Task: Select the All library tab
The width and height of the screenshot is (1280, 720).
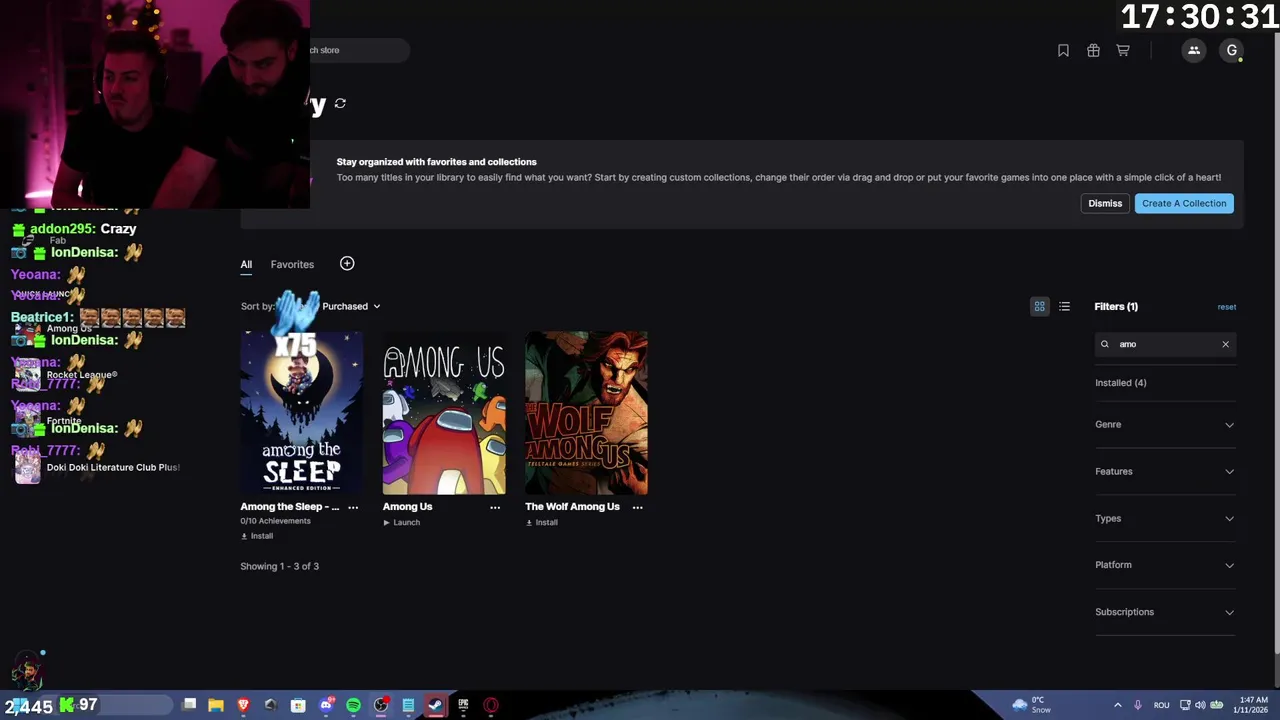Action: (246, 264)
